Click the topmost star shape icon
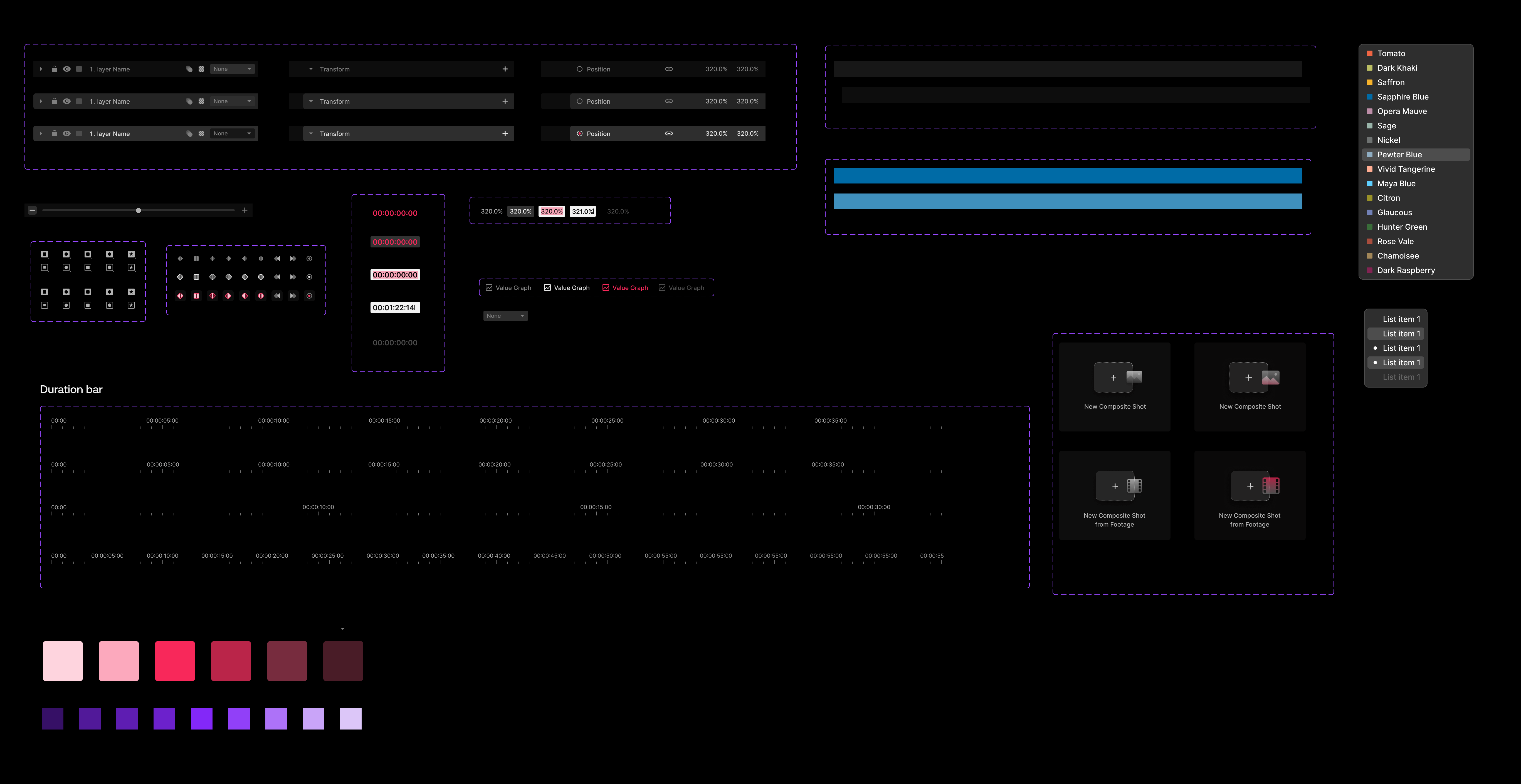Image resolution: width=1521 pixels, height=784 pixels. click(x=131, y=254)
